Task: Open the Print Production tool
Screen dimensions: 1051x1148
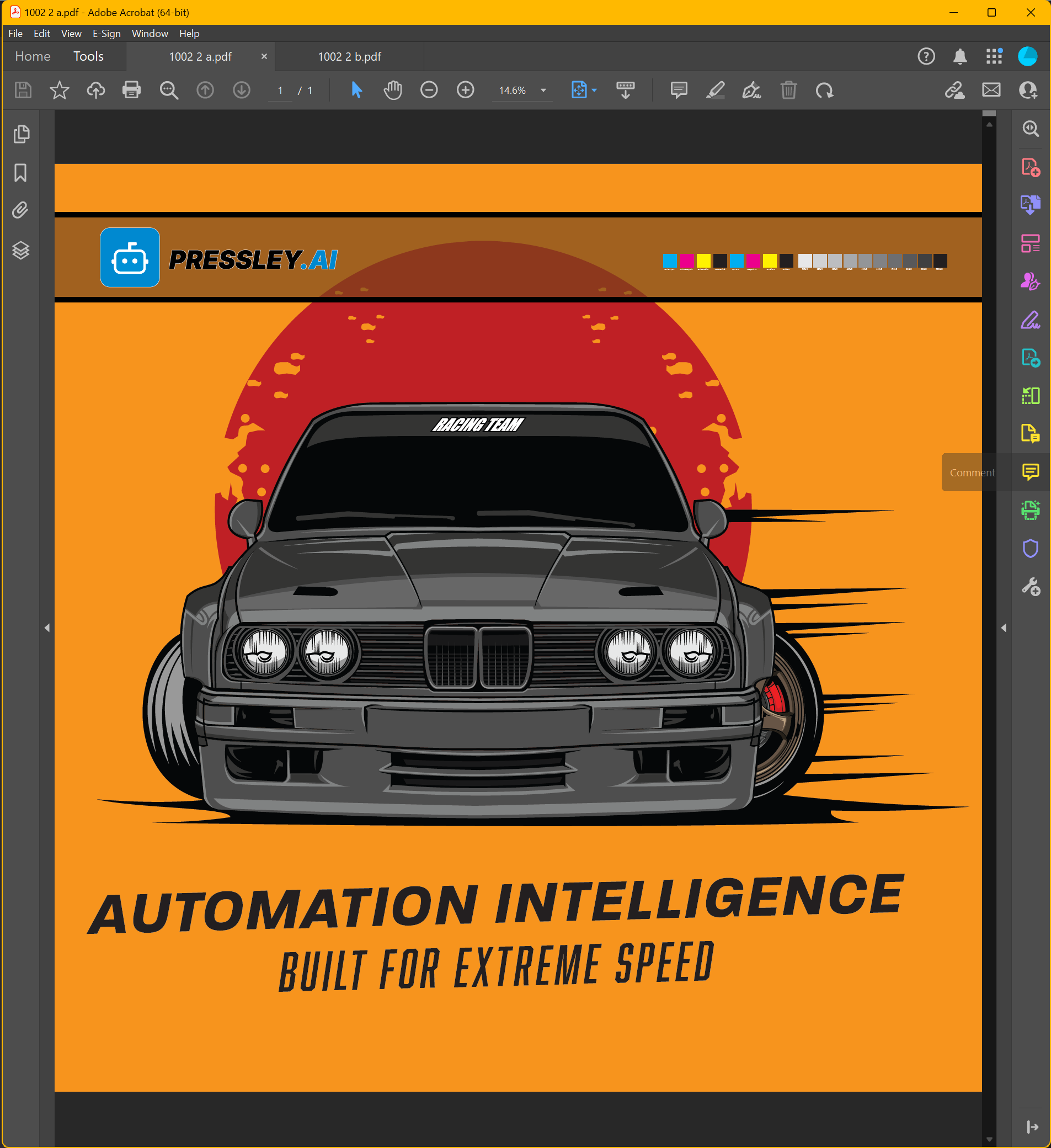Action: pos(1031,509)
